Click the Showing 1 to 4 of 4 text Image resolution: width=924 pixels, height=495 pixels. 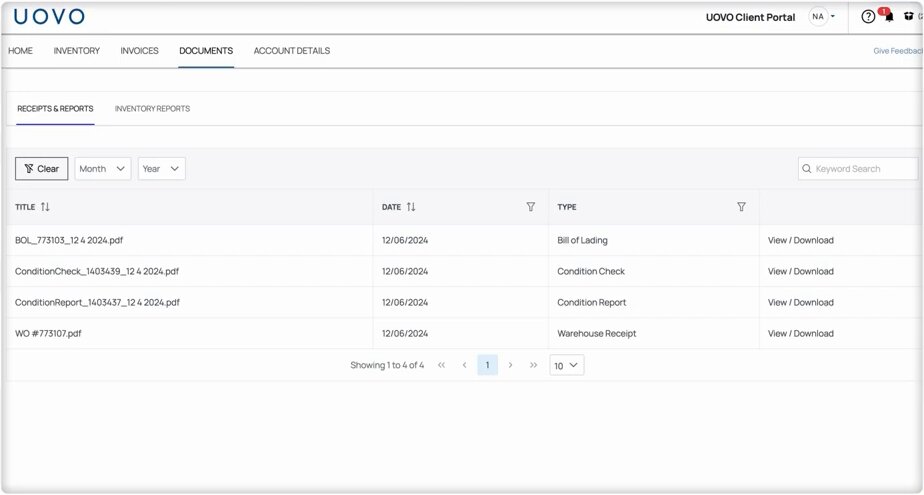(387, 365)
